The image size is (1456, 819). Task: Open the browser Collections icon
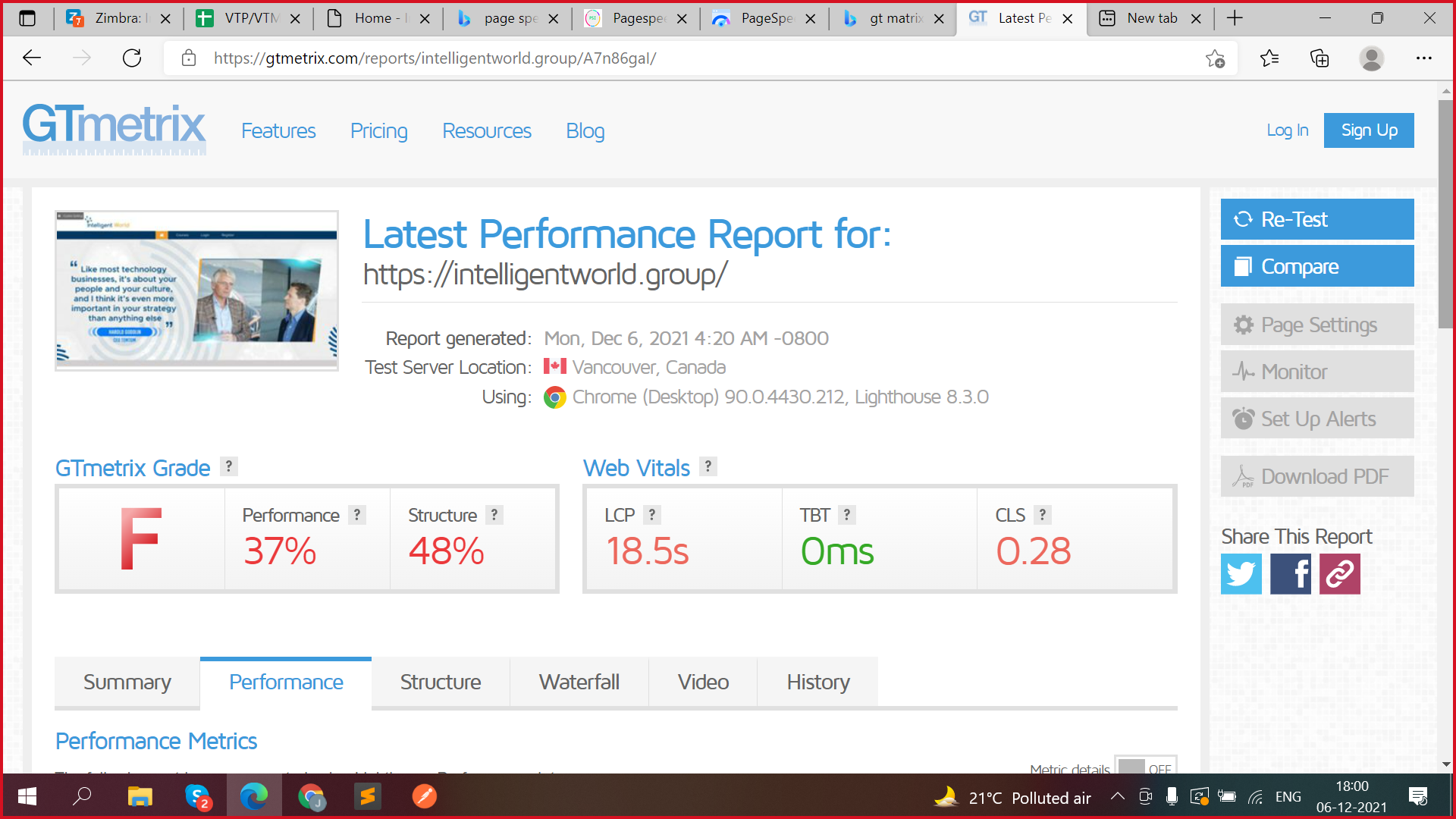[1319, 58]
